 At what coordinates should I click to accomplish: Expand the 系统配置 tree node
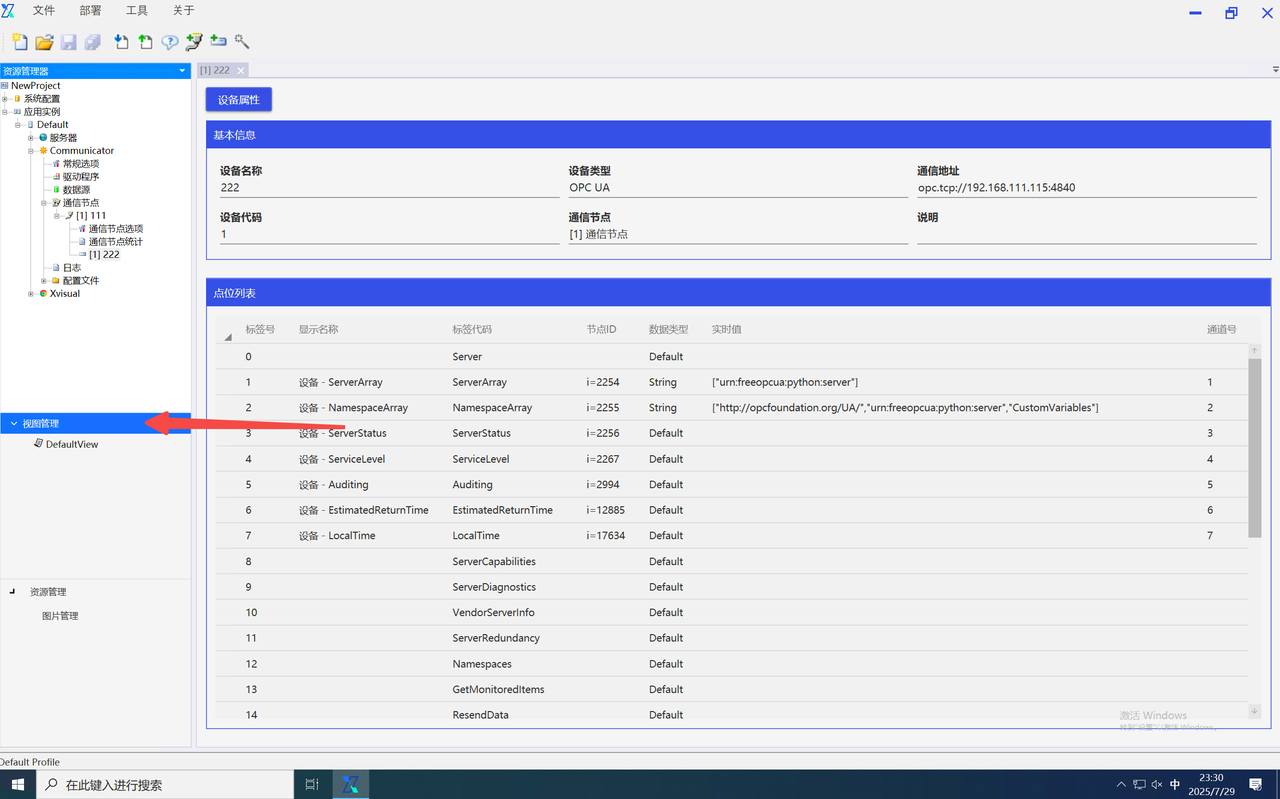pos(5,99)
